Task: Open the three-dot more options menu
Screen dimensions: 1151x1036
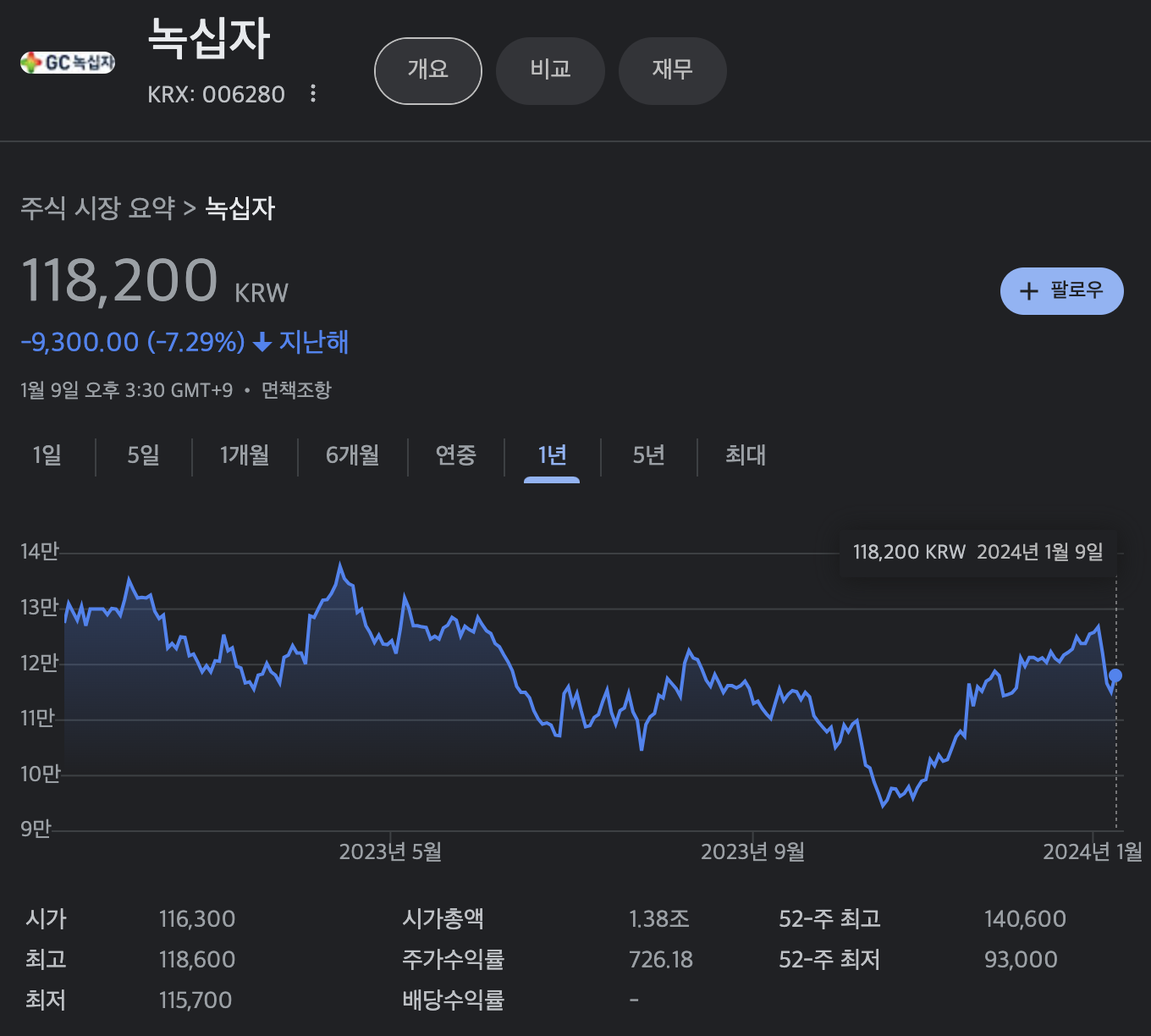Action: pyautogui.click(x=313, y=93)
